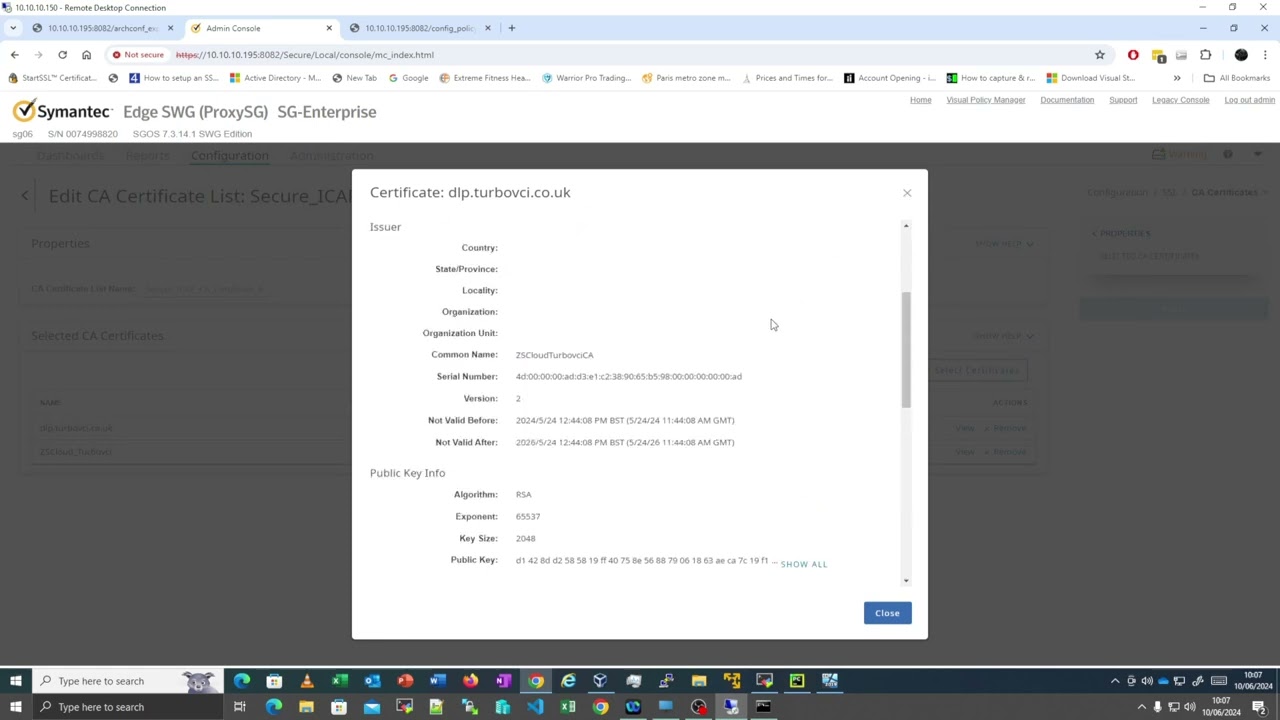Open the Active Directory bookmark

pos(275,78)
